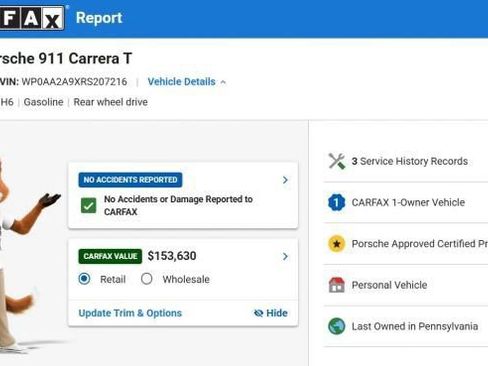Click the blue 1-Owner badge icon

point(337,202)
